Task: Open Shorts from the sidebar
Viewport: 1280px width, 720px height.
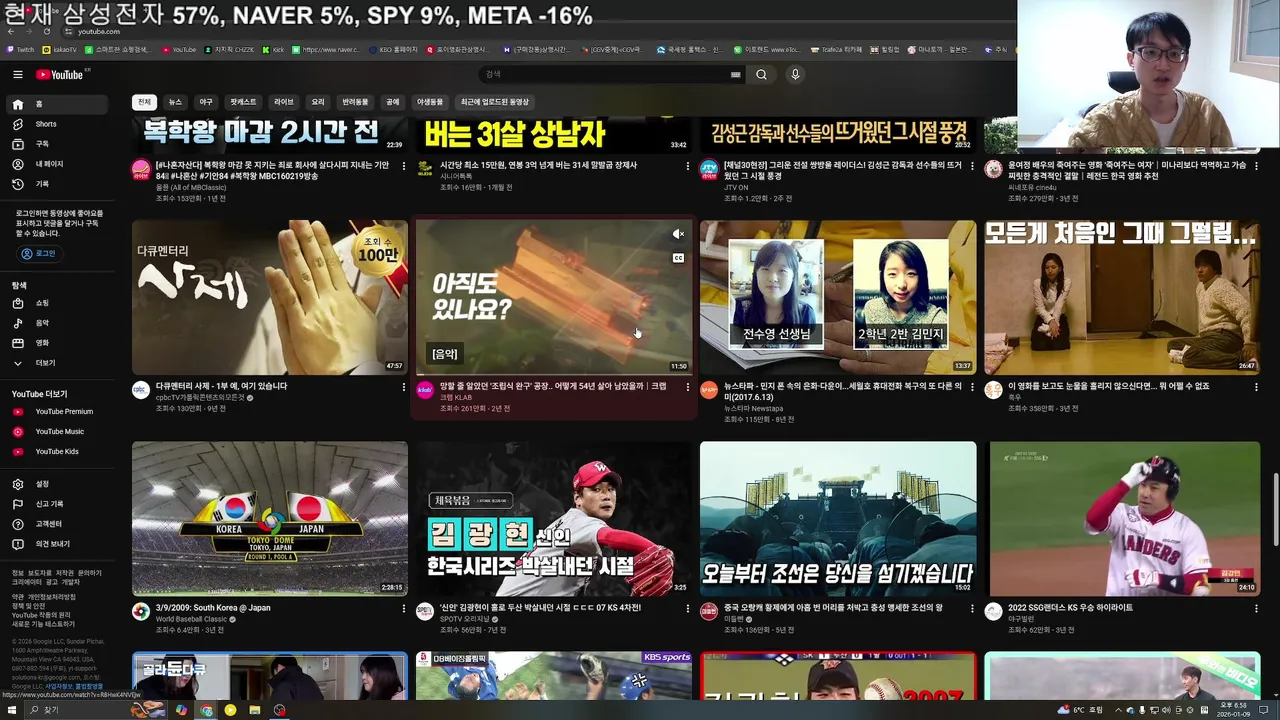Action: pyautogui.click(x=56, y=124)
